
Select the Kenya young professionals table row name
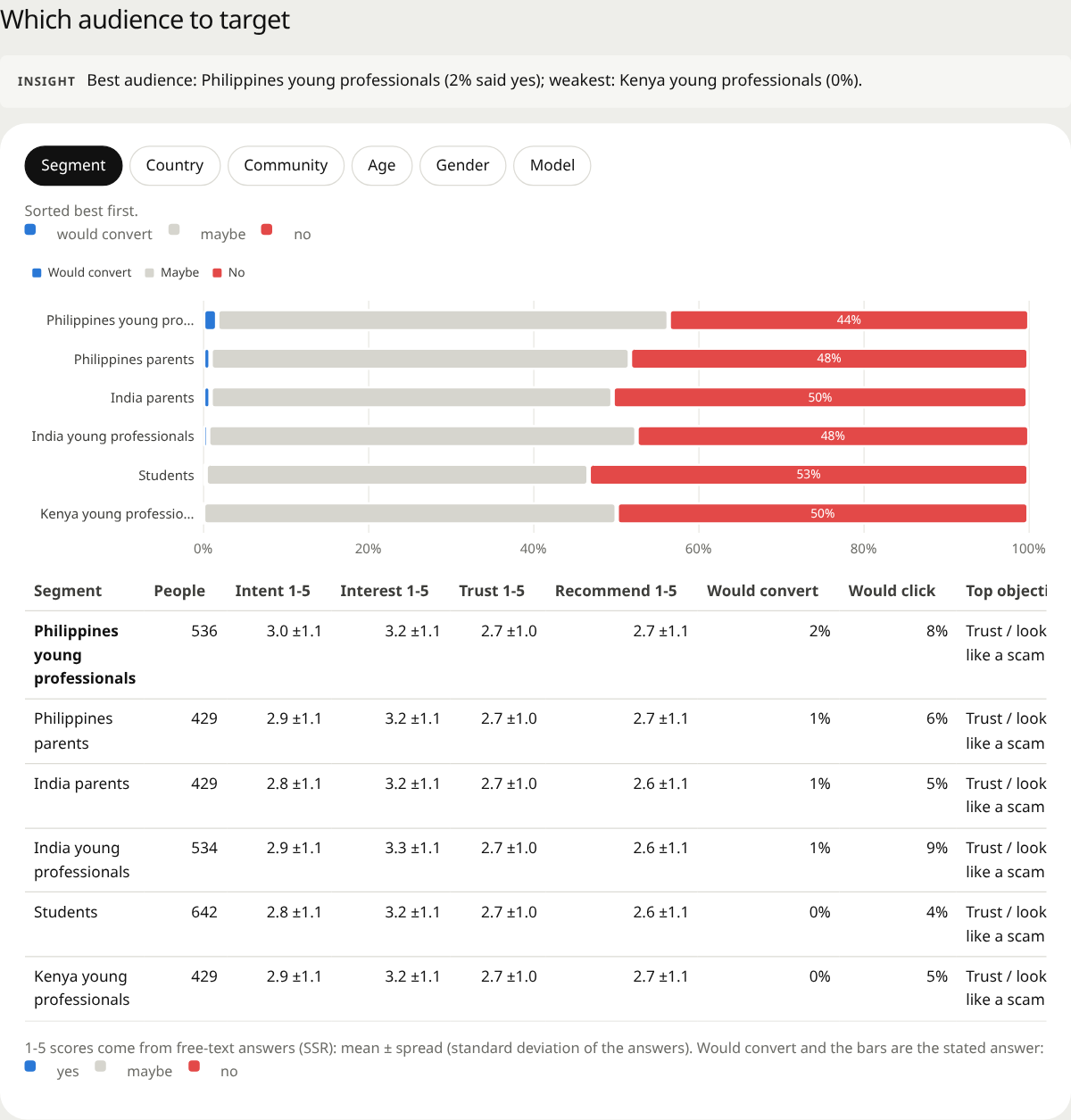click(81, 988)
